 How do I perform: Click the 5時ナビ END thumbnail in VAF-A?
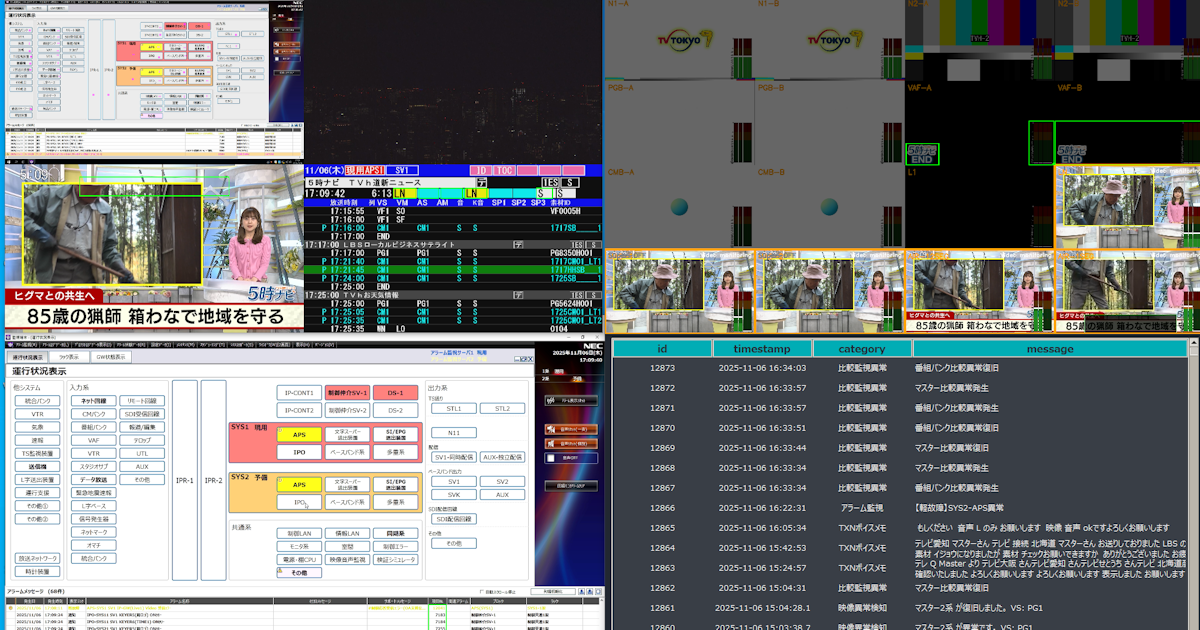click(x=921, y=155)
